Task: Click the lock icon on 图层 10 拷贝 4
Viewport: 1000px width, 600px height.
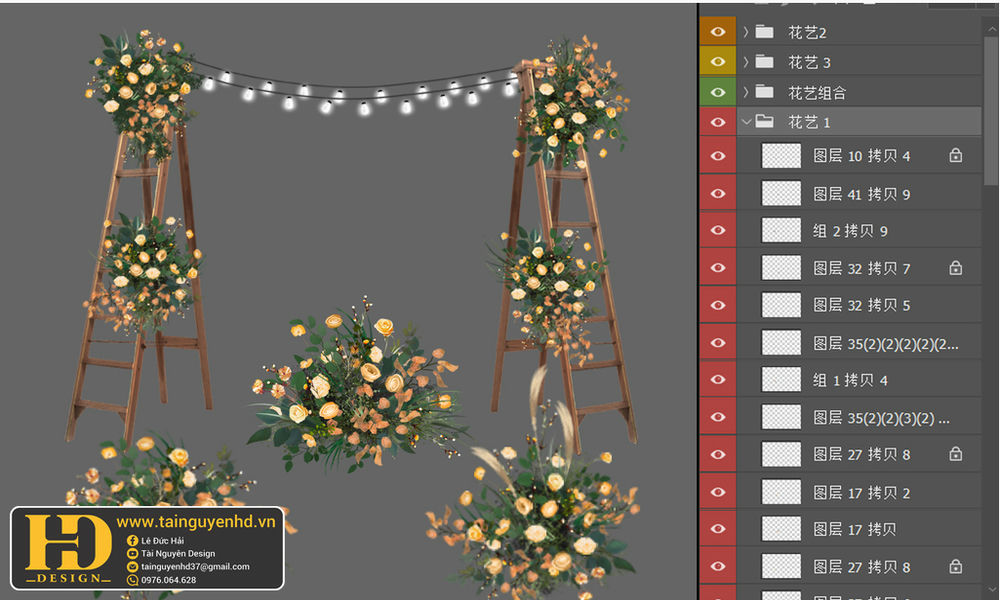Action: point(955,156)
